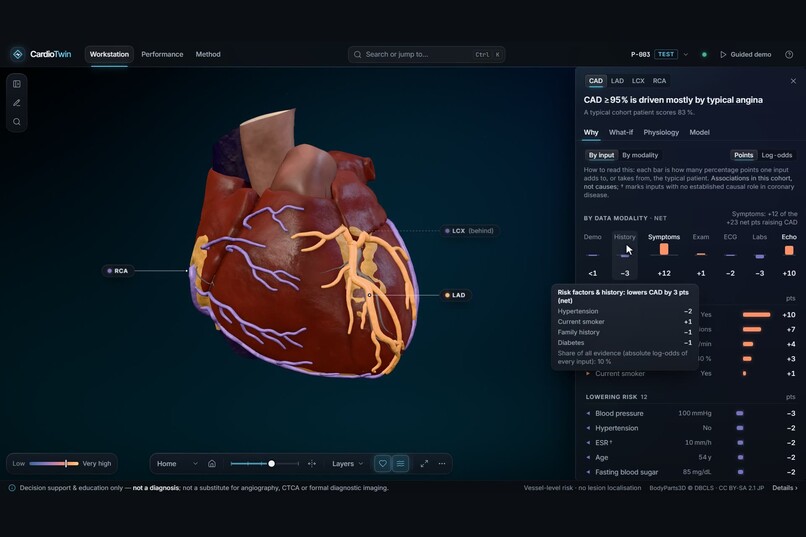This screenshot has width=806, height=537.
Task: Switch units to Points
Action: (743, 155)
